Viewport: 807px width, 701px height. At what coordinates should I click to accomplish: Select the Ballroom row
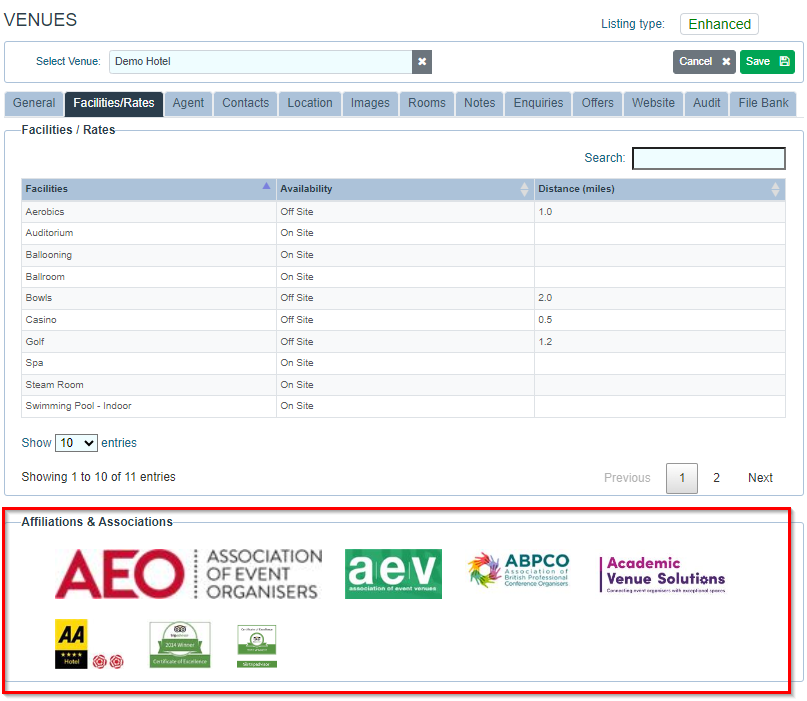point(404,276)
